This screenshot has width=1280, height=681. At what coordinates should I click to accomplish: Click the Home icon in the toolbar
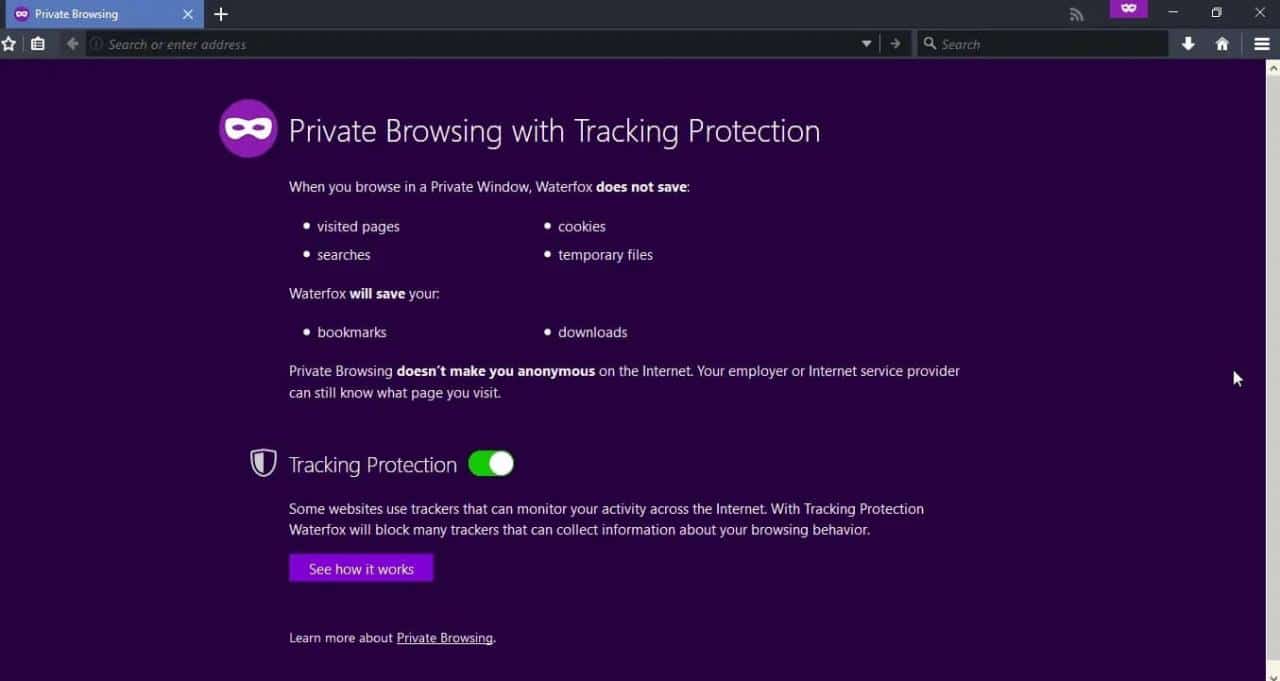click(x=1222, y=44)
